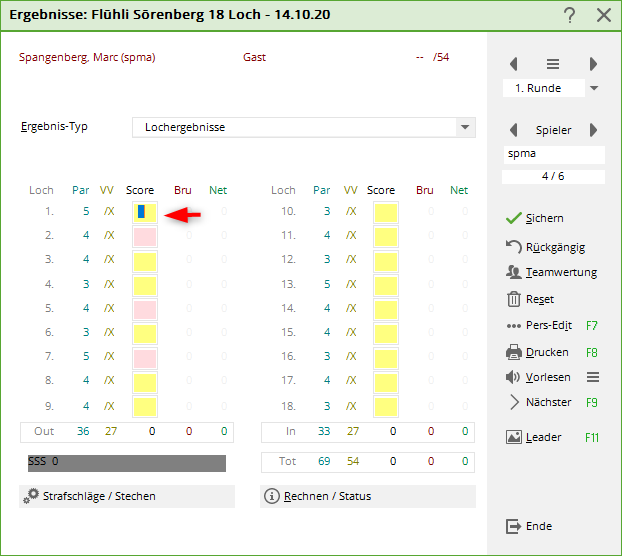Select score field for hole 10
Screen dimensions: 622x556
pos(385,212)
